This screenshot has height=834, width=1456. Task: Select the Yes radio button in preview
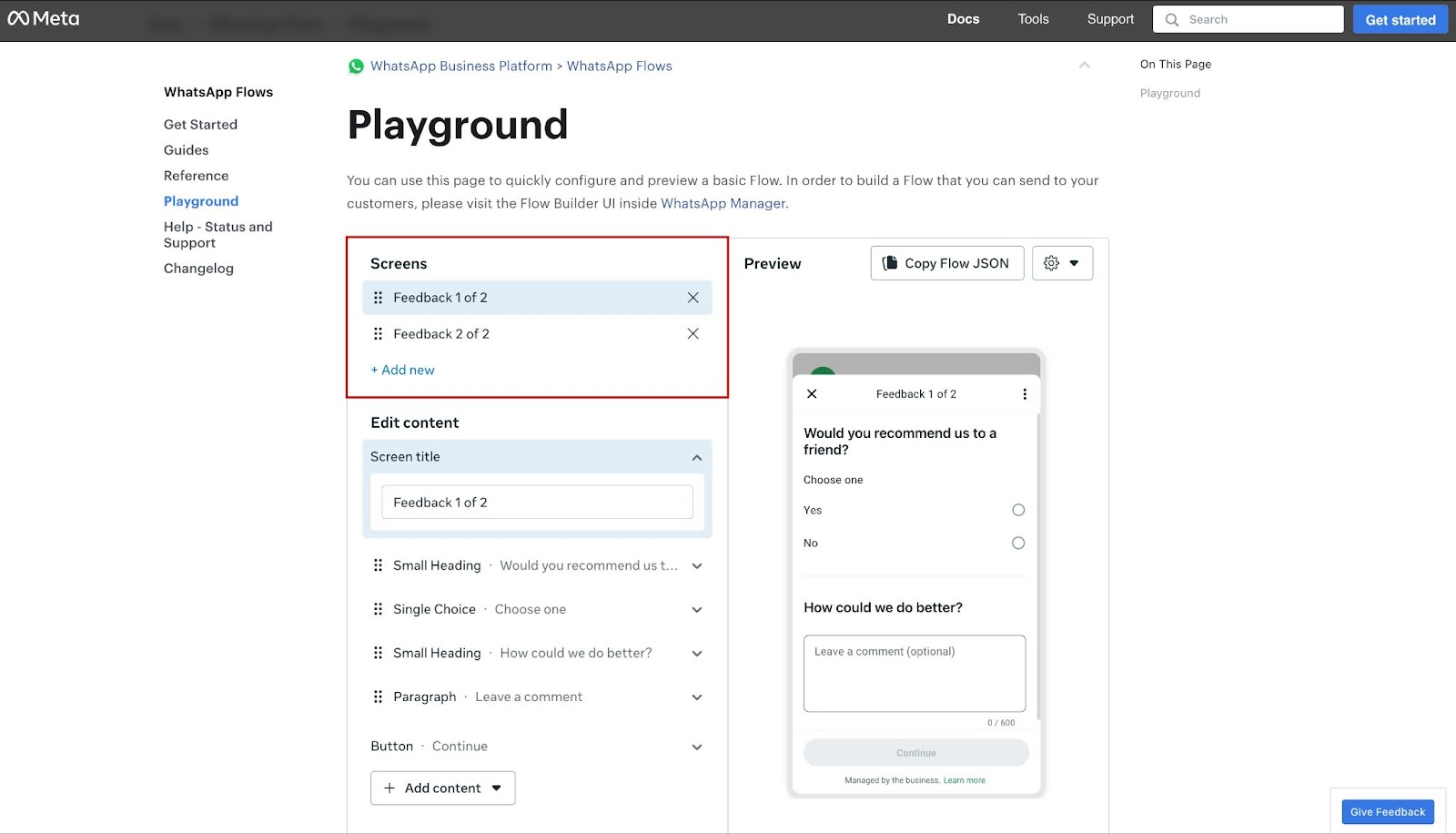[x=1018, y=510]
